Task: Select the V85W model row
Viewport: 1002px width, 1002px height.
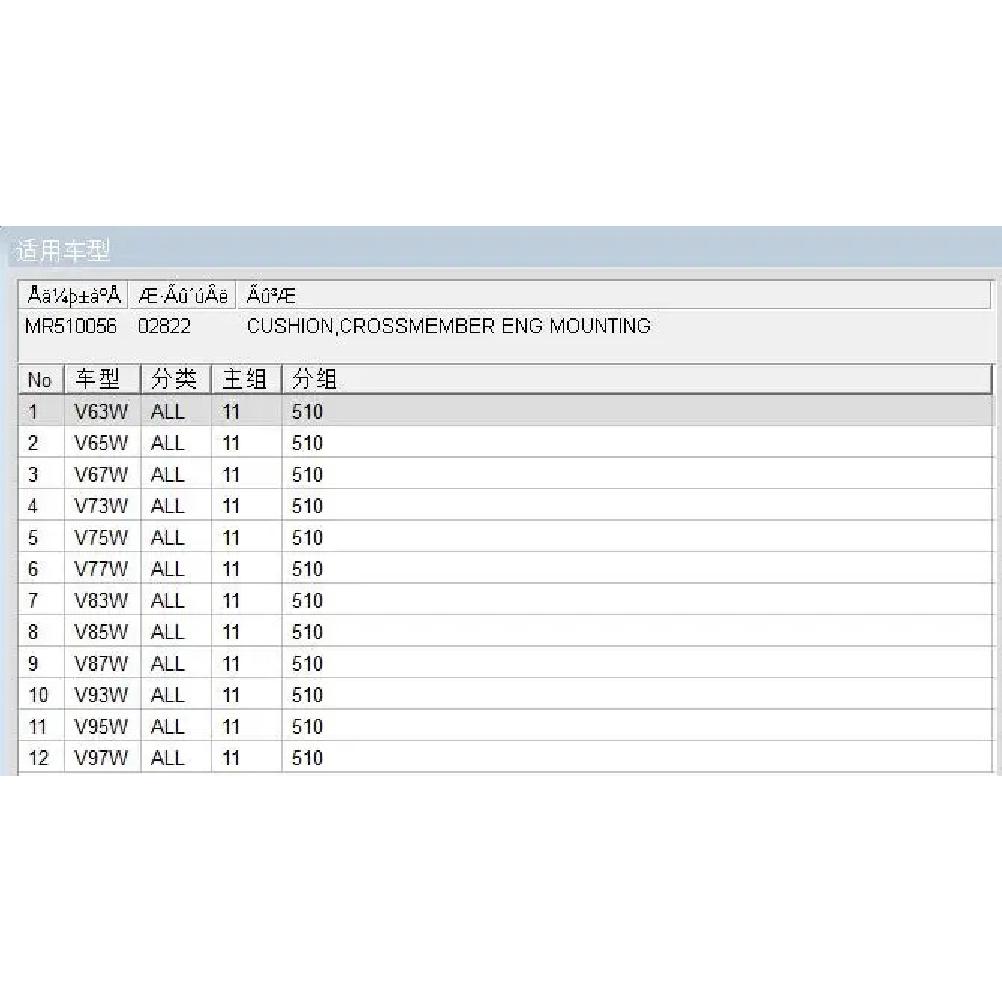Action: point(505,631)
